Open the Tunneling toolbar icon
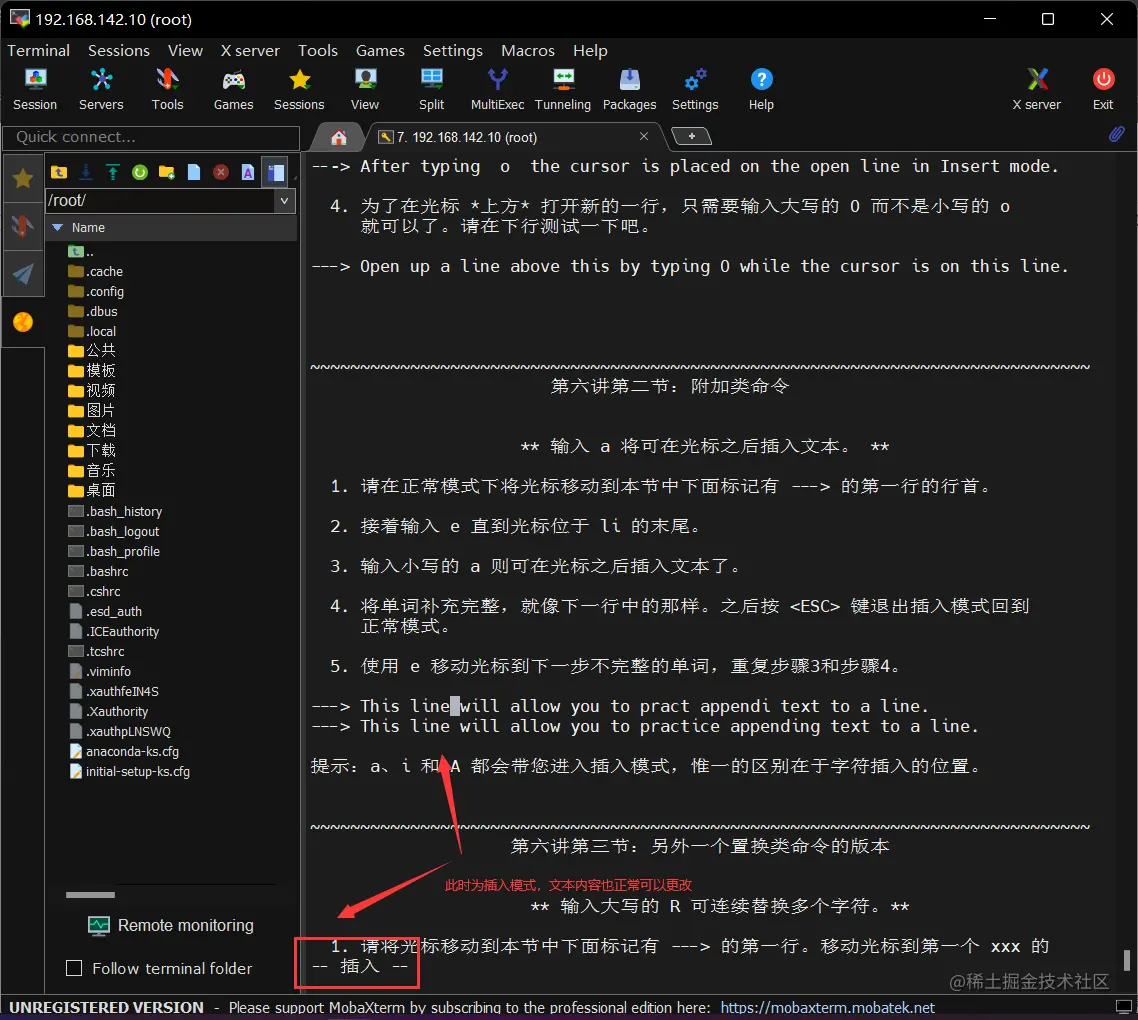Screen dimensions: 1138x1020 point(563,89)
